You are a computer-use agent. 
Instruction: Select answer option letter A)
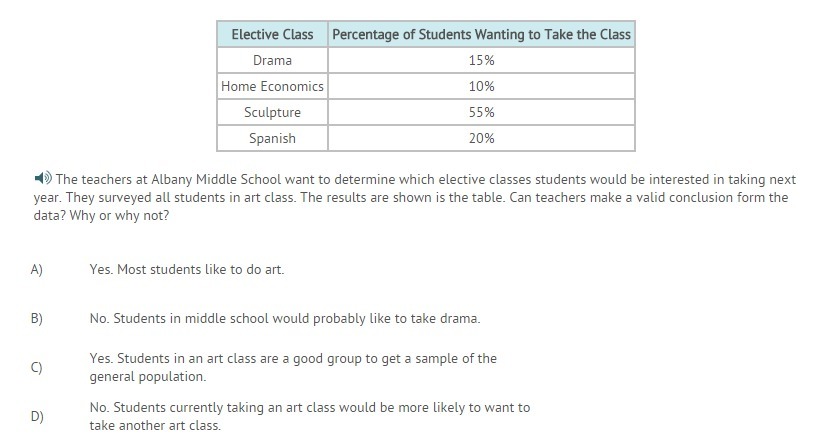(37, 270)
